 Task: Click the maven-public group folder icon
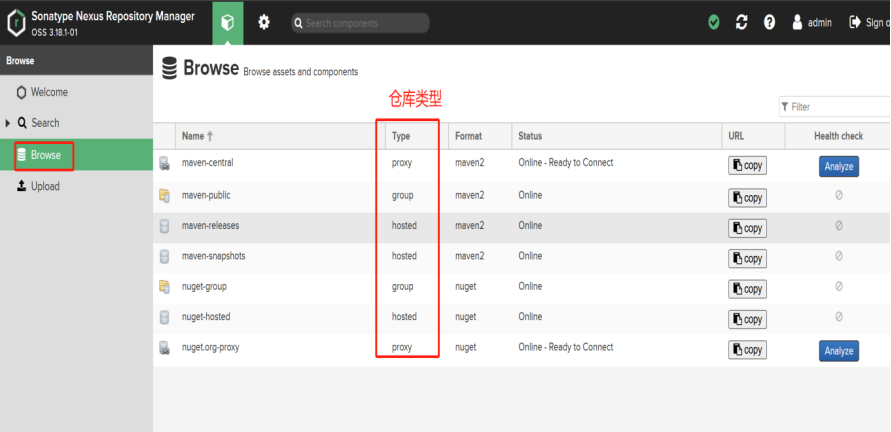click(x=164, y=196)
